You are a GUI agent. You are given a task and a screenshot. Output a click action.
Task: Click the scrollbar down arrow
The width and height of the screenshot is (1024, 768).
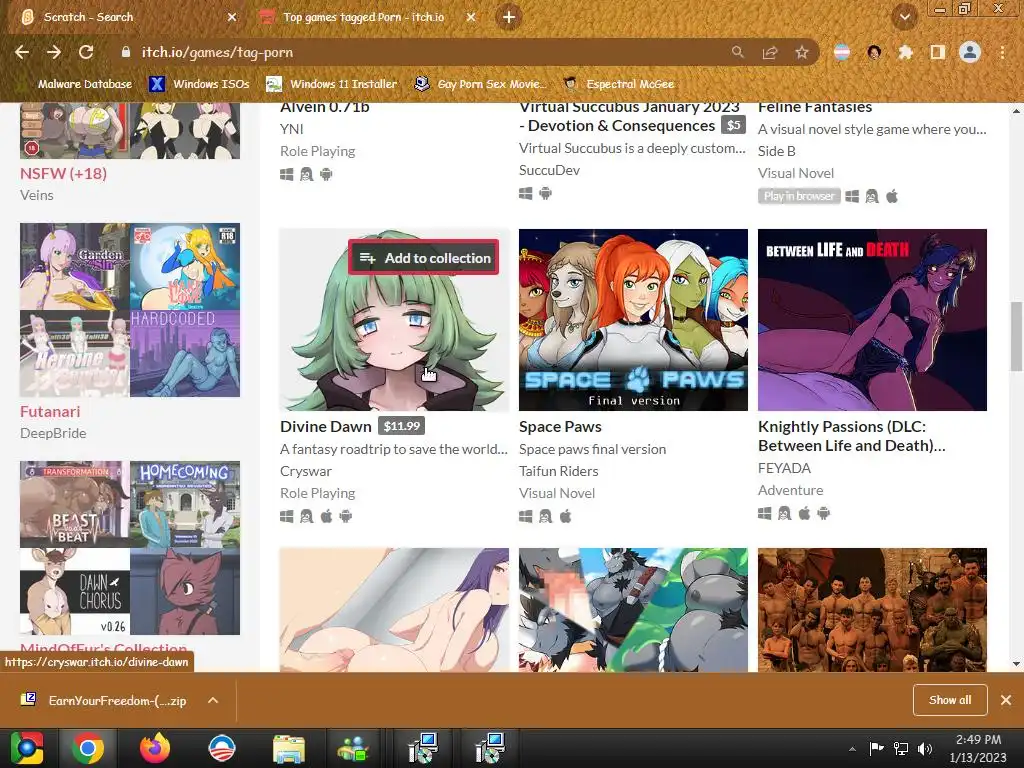pyautogui.click(x=1016, y=664)
